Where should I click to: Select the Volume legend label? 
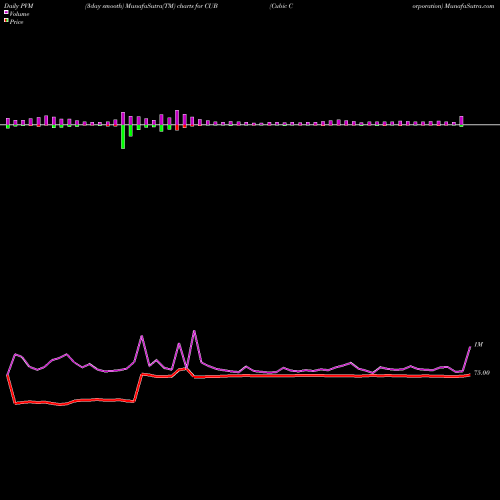tap(19, 14)
